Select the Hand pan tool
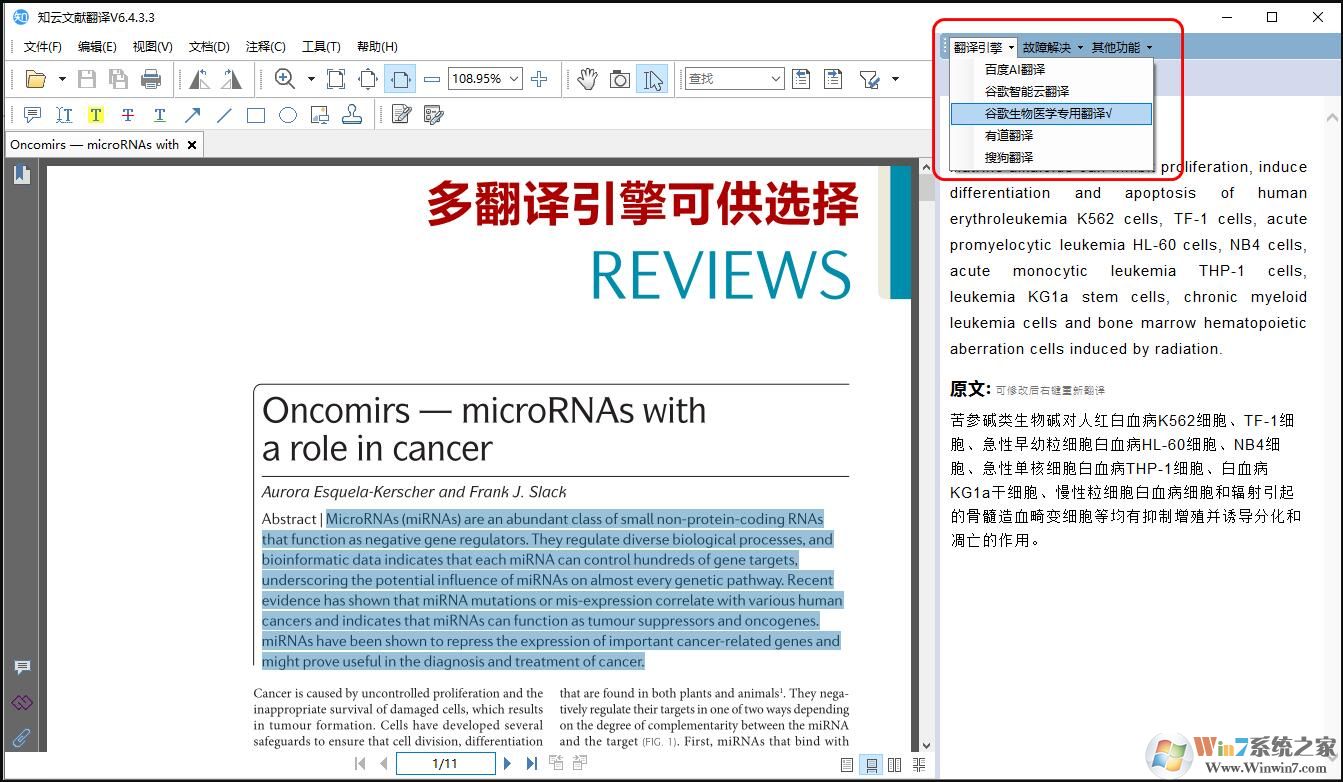The width and height of the screenshot is (1343, 782). pyautogui.click(x=587, y=79)
